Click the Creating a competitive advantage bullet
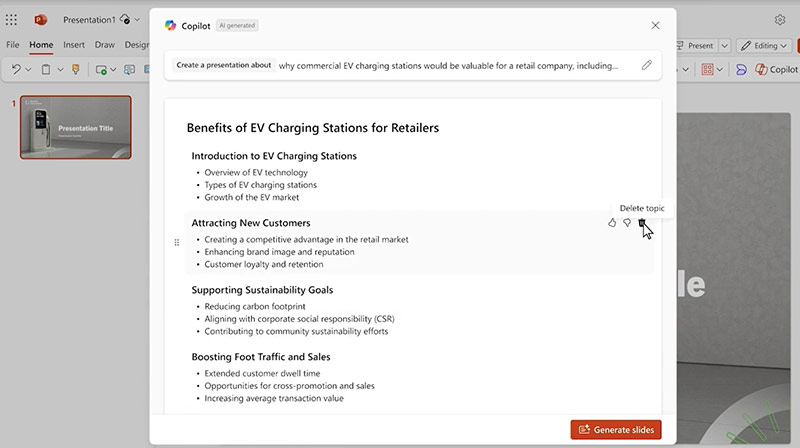 point(306,239)
